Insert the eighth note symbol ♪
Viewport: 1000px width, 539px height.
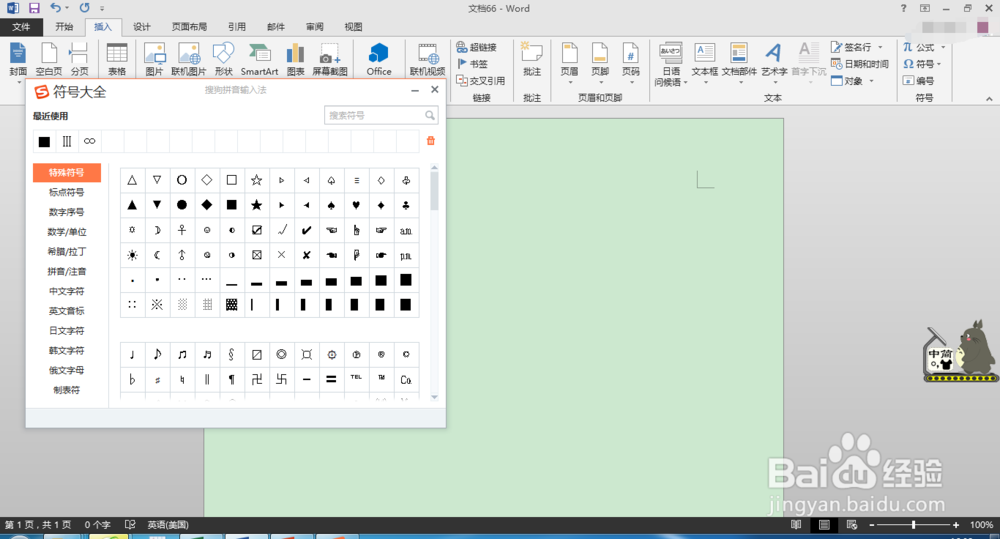click(x=157, y=354)
